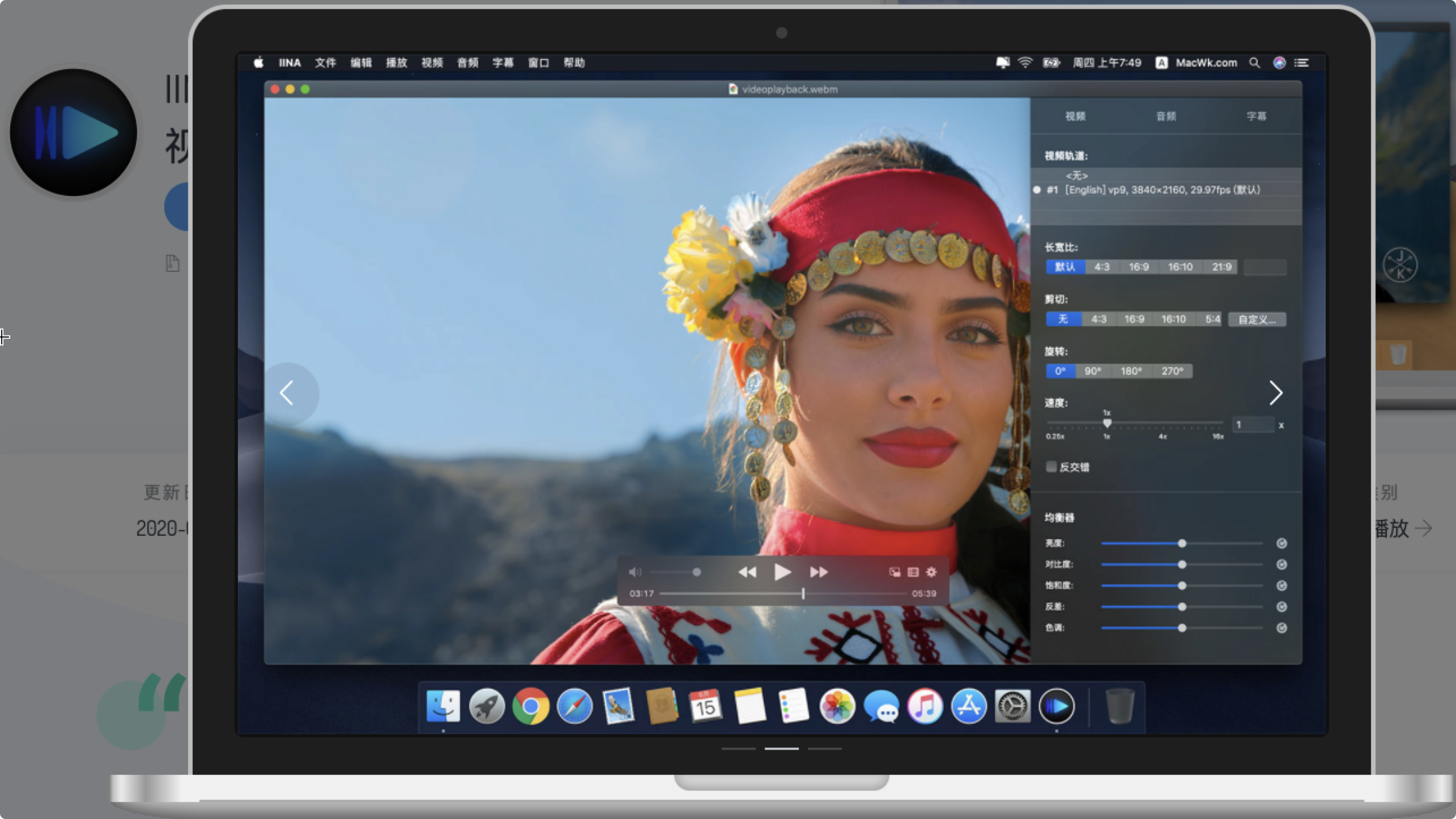
Task: Go to the next screenshot with the right chevron
Action: (1275, 393)
